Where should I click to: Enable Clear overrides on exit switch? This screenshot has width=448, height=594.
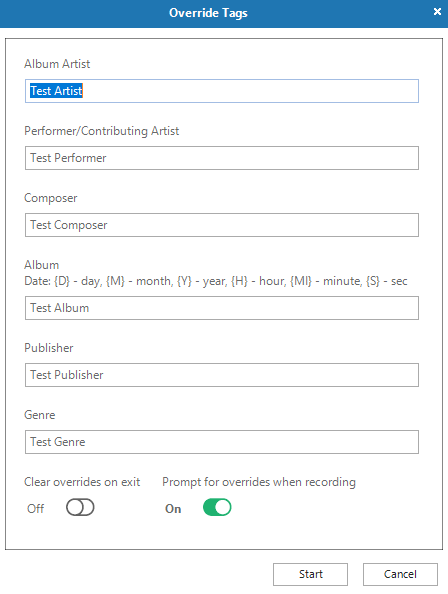(x=80, y=508)
